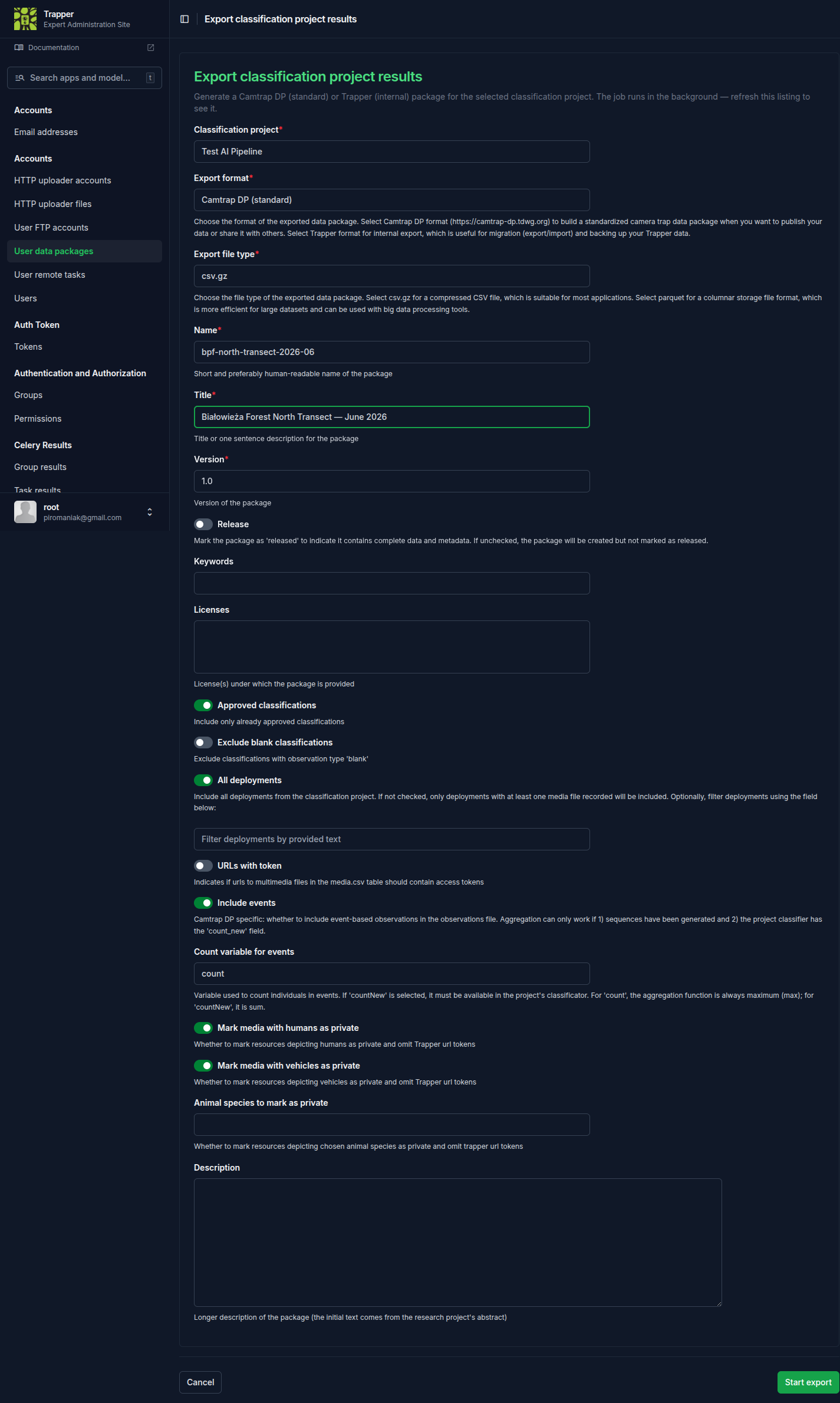Click the Trapper logo icon
Viewport: 840px width, 1403px height.
click(25, 19)
